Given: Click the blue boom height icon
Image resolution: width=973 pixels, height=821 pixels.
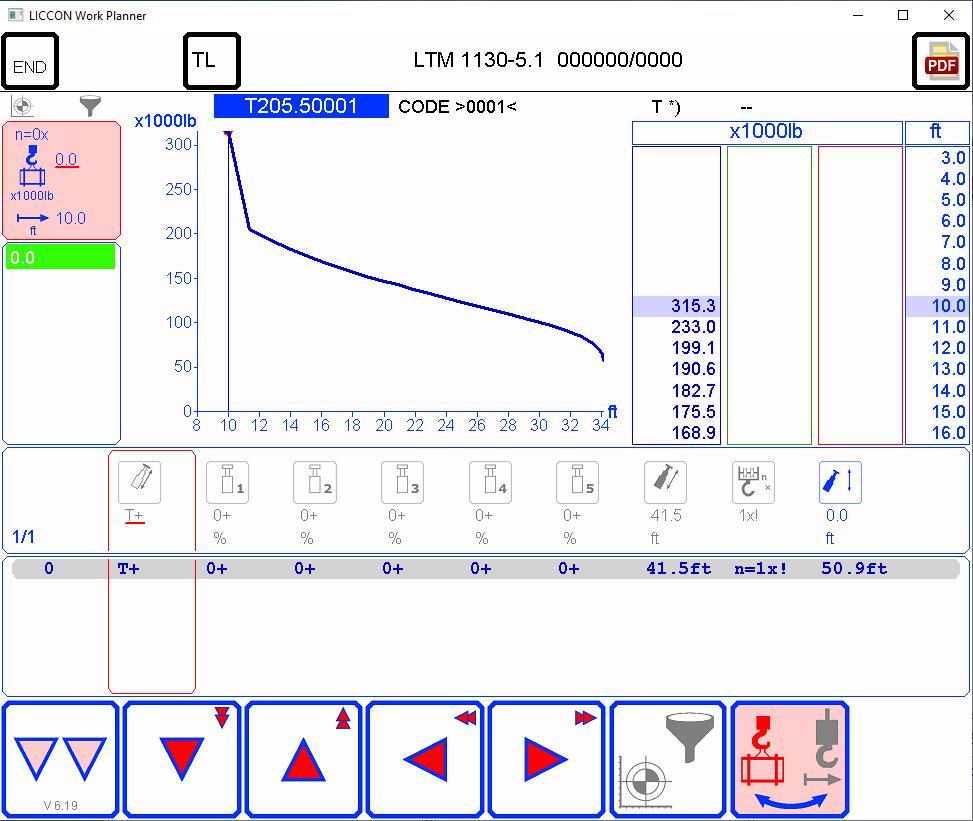Looking at the screenshot, I should coord(840,482).
